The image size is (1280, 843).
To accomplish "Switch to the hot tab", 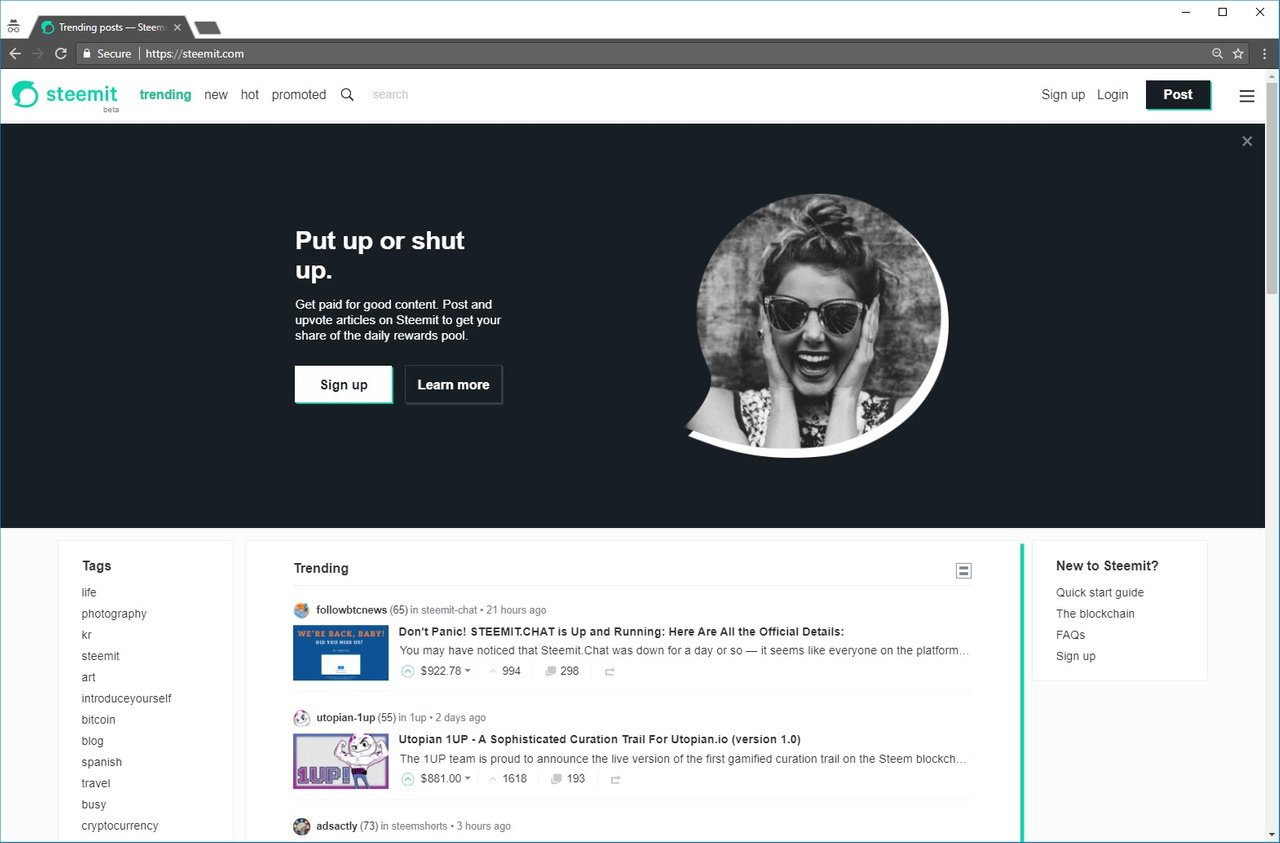I will point(250,95).
